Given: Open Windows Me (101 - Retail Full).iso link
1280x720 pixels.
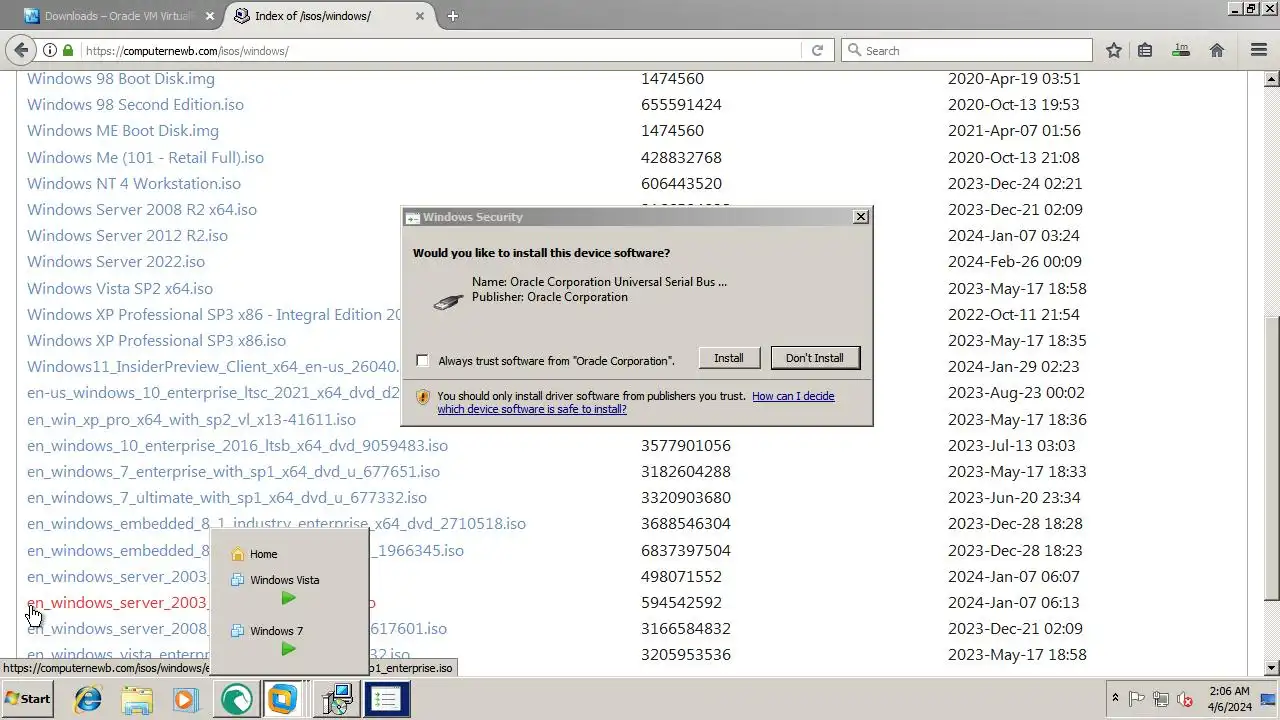Looking at the screenshot, I should point(145,157).
